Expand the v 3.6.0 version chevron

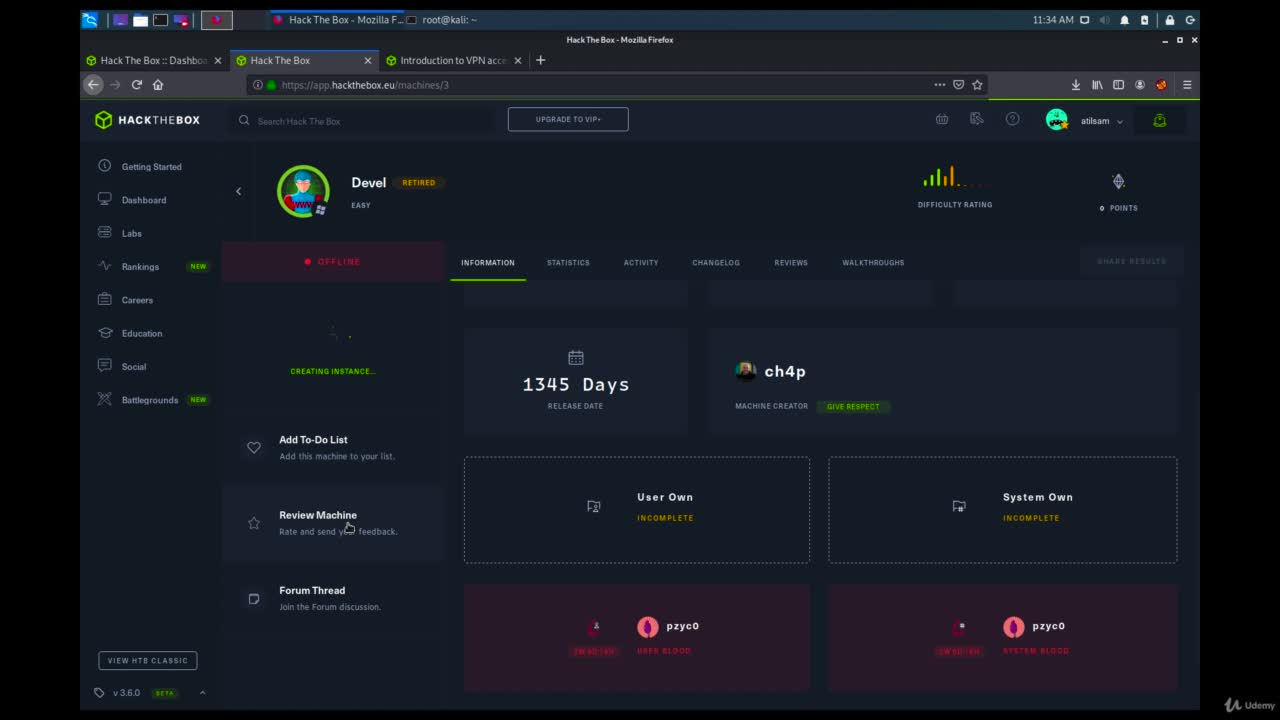(202, 693)
